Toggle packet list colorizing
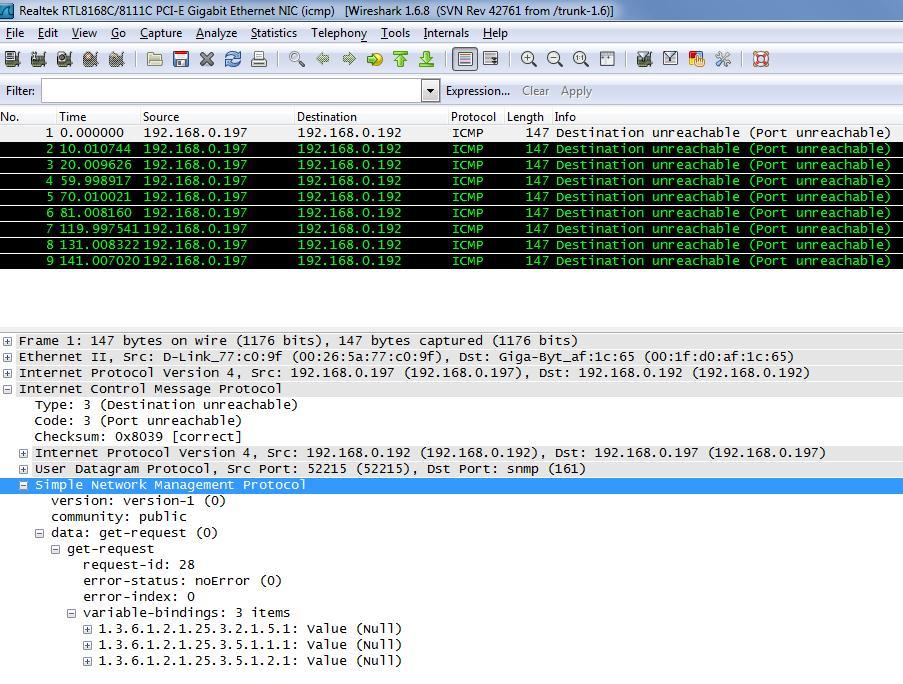This screenshot has height=684, width=903. click(465, 59)
